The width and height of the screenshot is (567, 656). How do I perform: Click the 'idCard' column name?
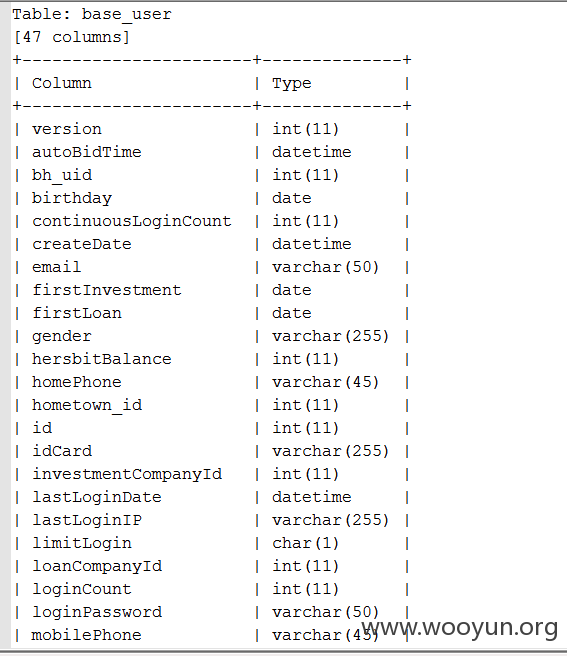click(x=62, y=451)
